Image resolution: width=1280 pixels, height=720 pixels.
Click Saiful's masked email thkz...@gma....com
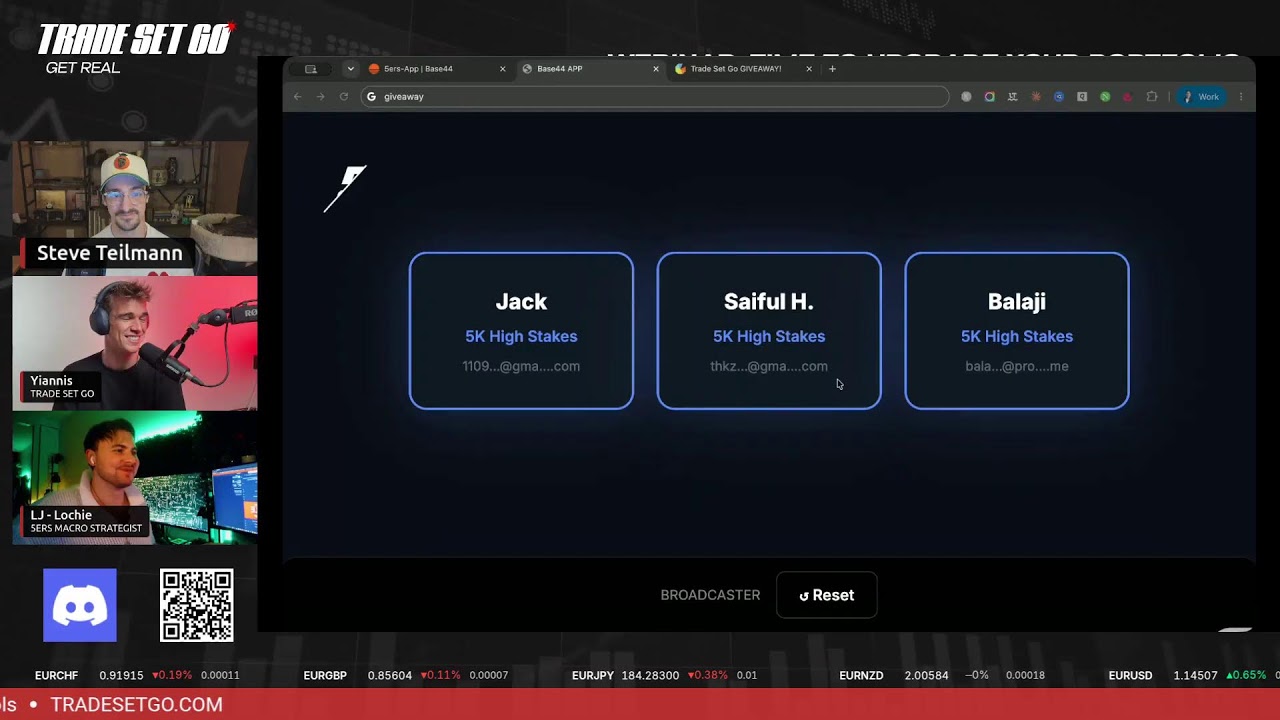point(769,366)
